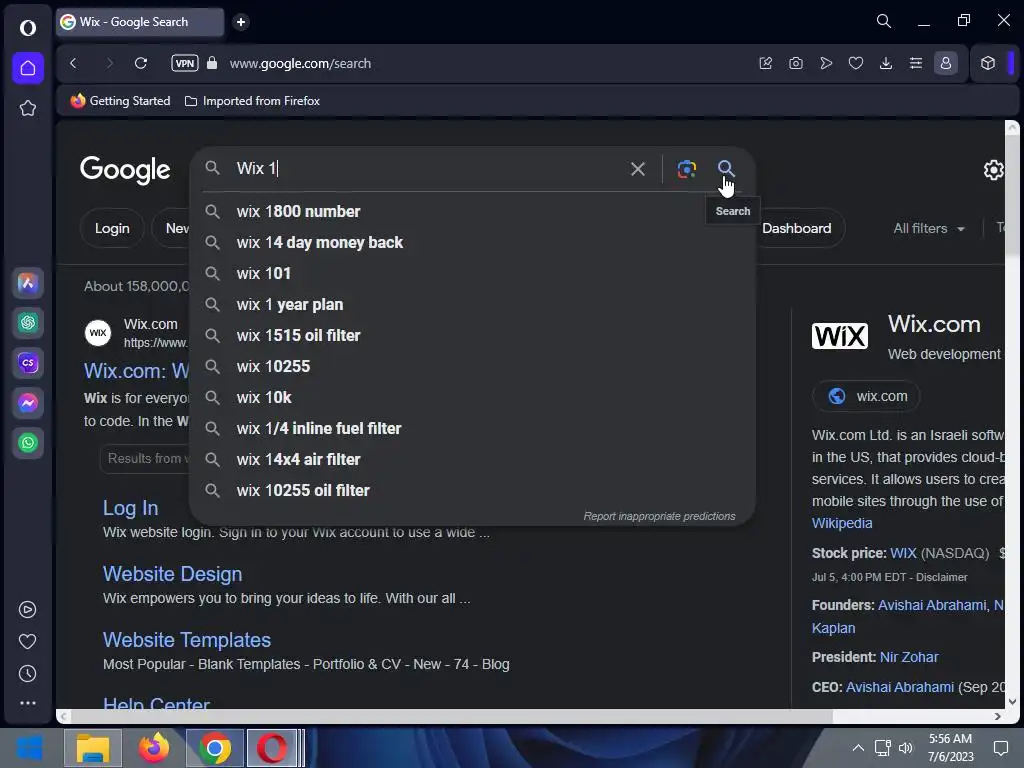Open the send/flow arrow icon
The image size is (1024, 768).
(826, 63)
